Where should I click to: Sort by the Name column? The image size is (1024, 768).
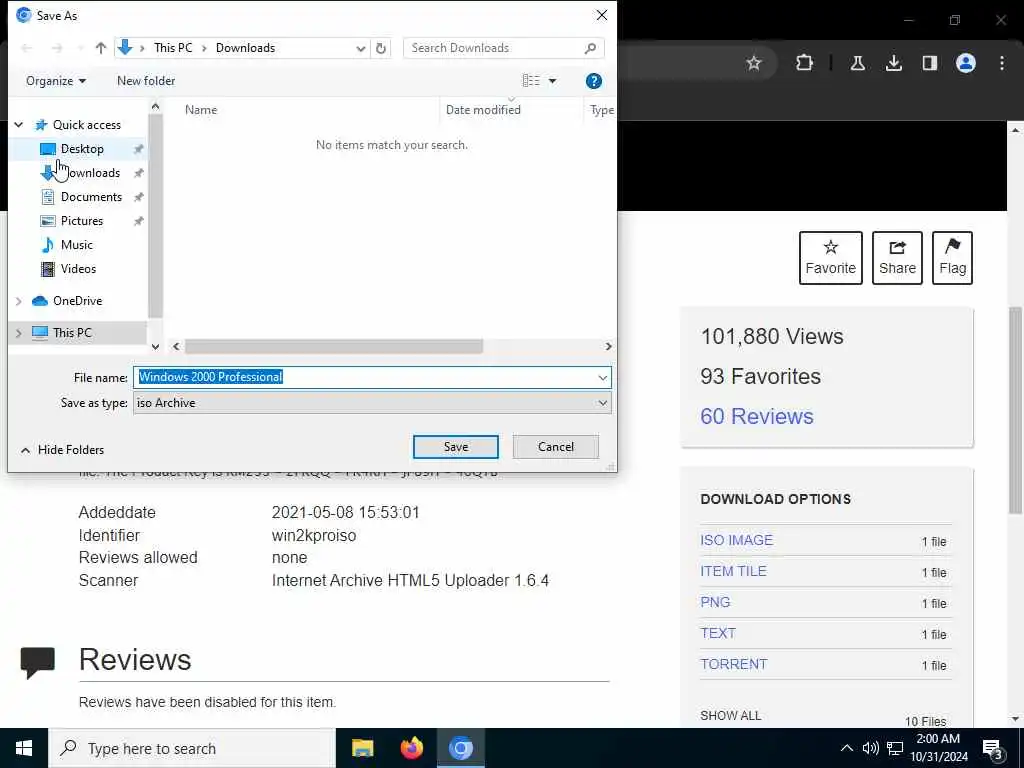point(200,110)
